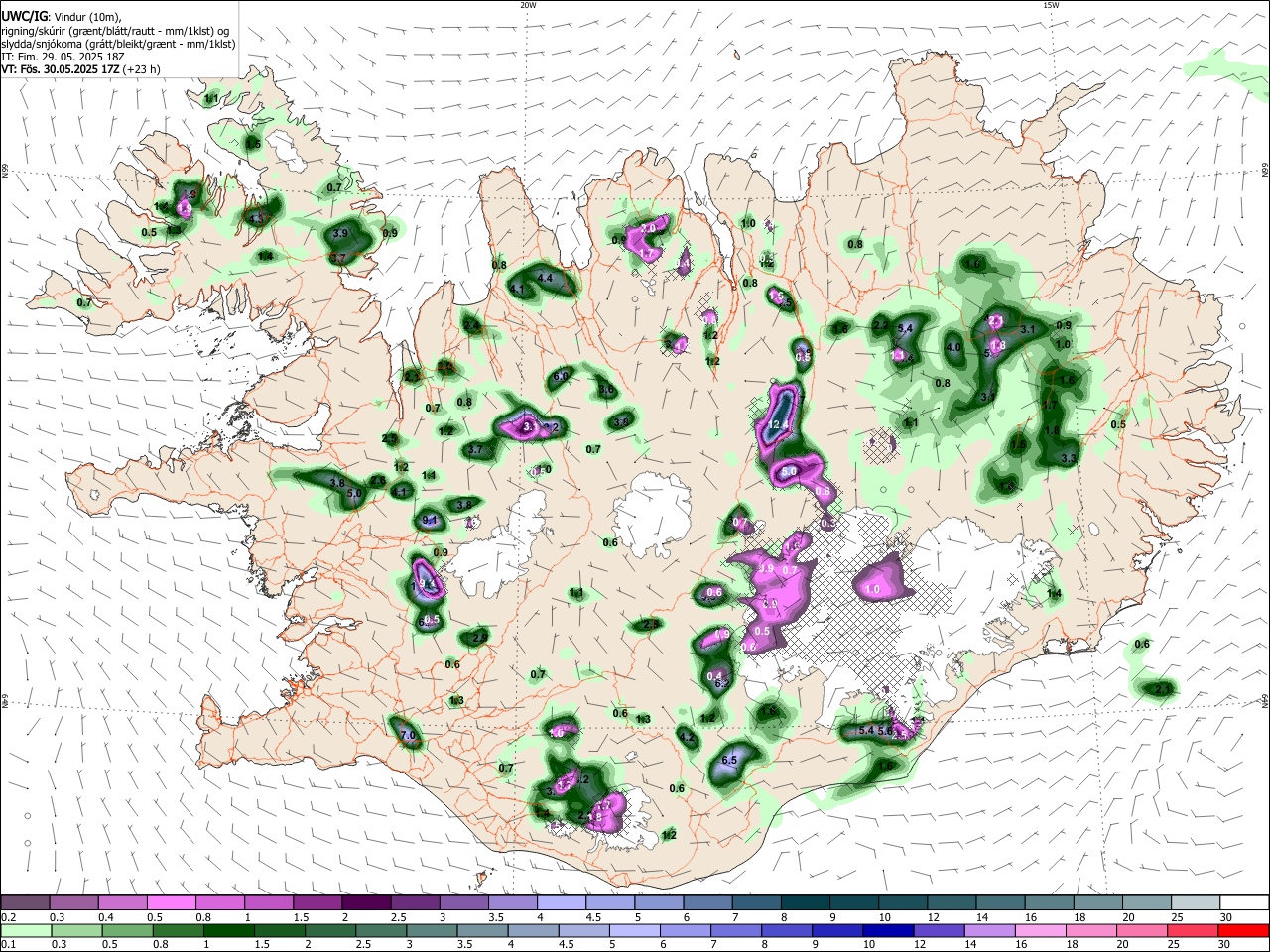Click the "12.4" precipitation value on map
Viewport: 1270px width, 952px height.
click(x=779, y=424)
